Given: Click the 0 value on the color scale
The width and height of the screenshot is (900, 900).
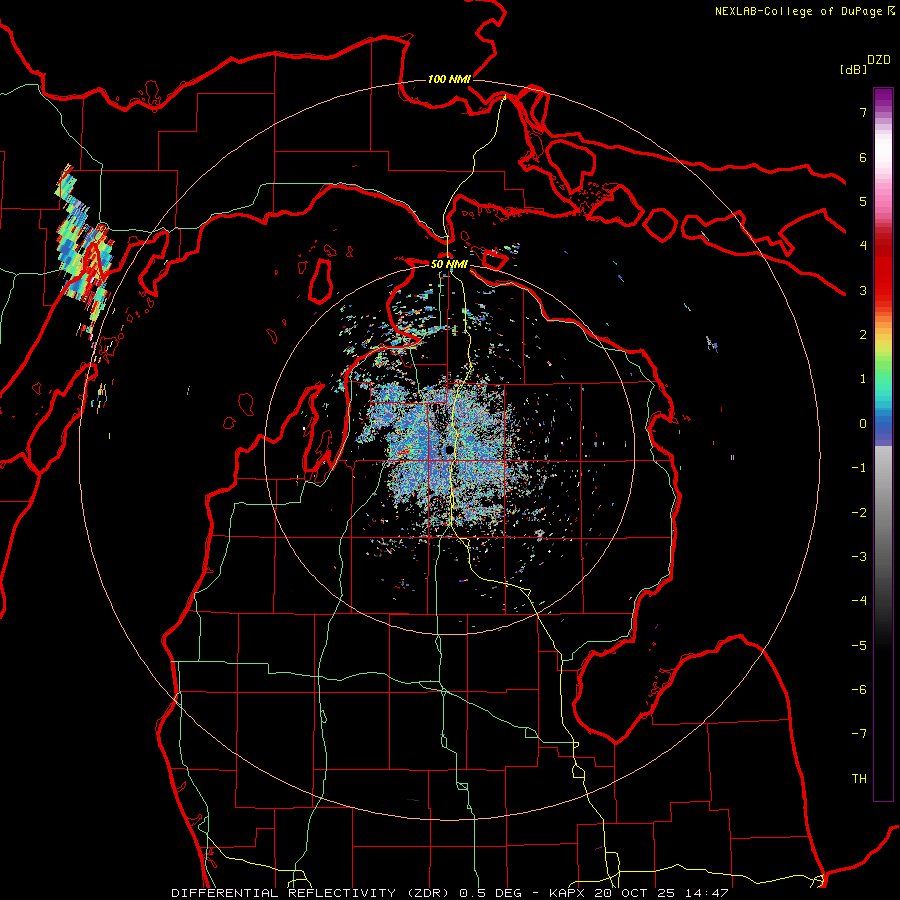Looking at the screenshot, I should tap(863, 424).
